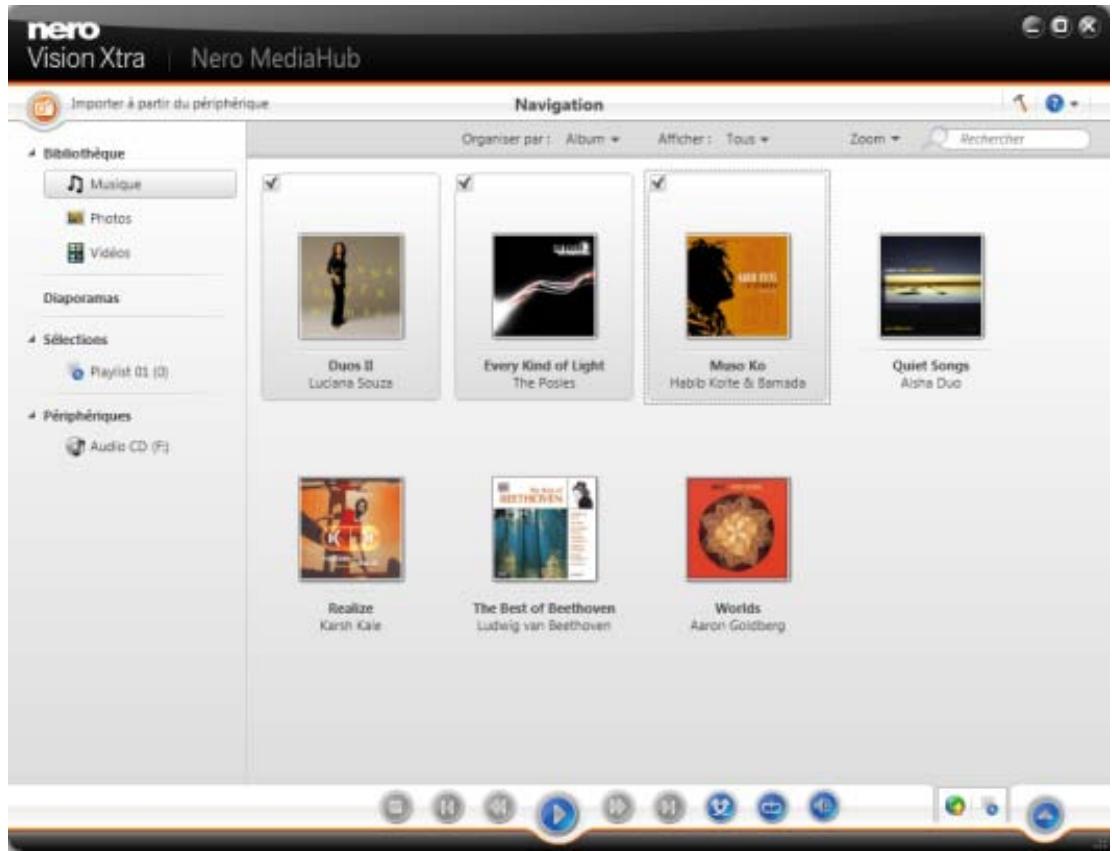Select Audio CD (F:) device
Image resolution: width=1112 pixels, height=851 pixels.
point(129,446)
